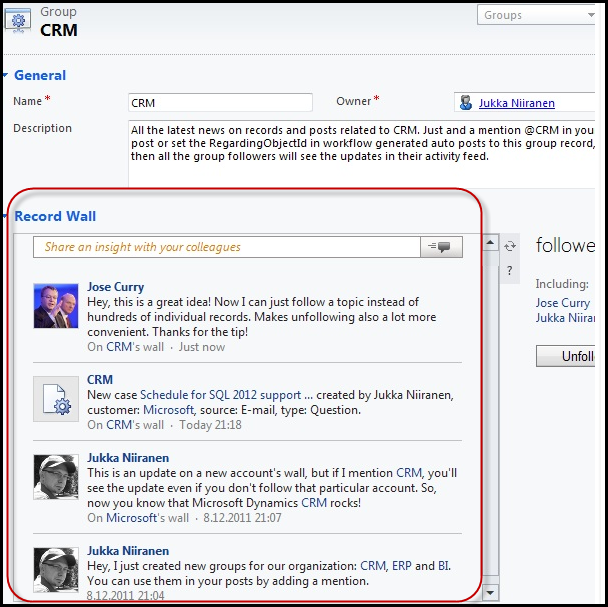Screen dimensions: 608x607
Task: Click the Unfollow button
Action: (x=566, y=356)
